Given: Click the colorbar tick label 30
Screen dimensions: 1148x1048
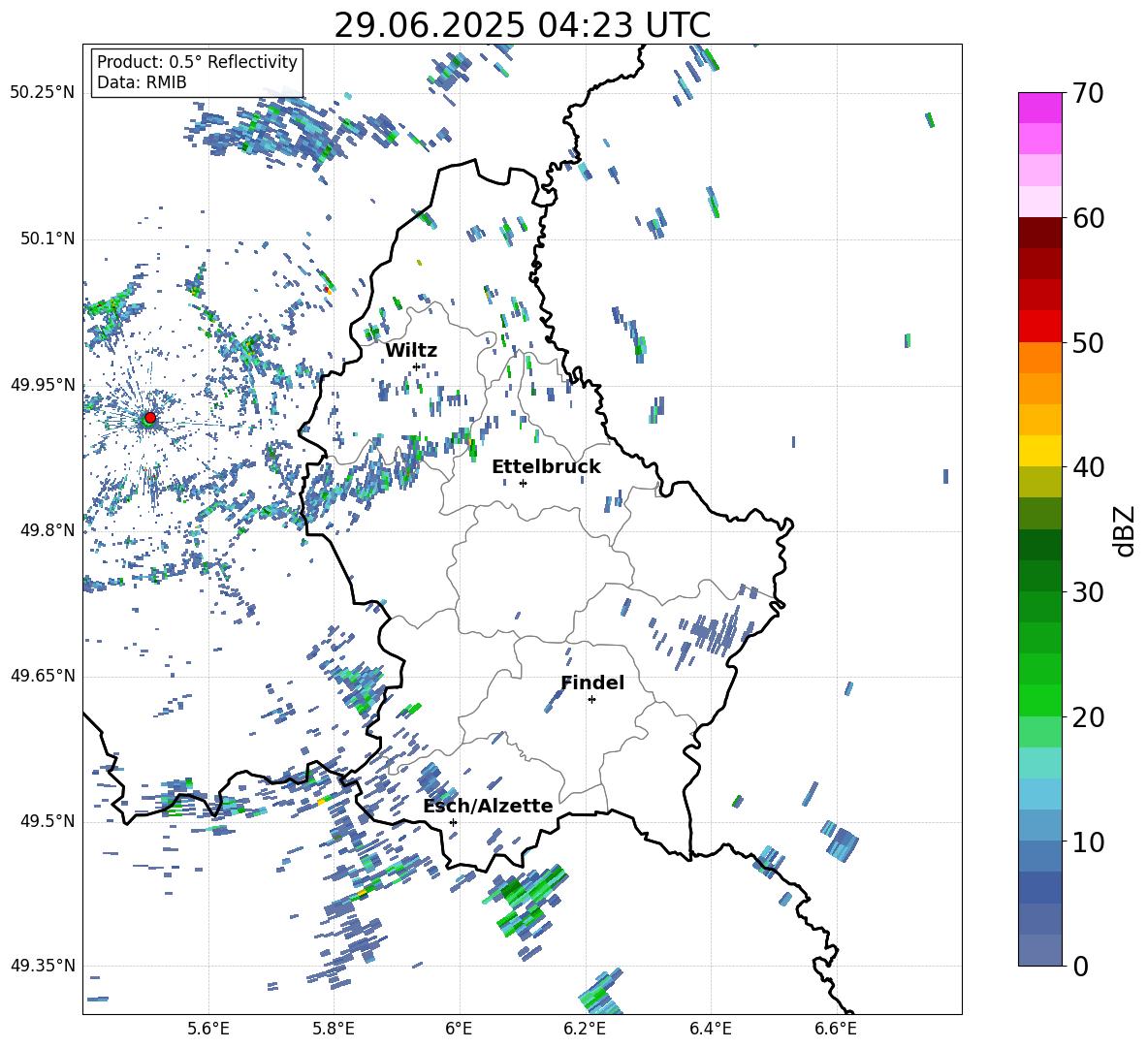Looking at the screenshot, I should pyautogui.click(x=1087, y=592).
